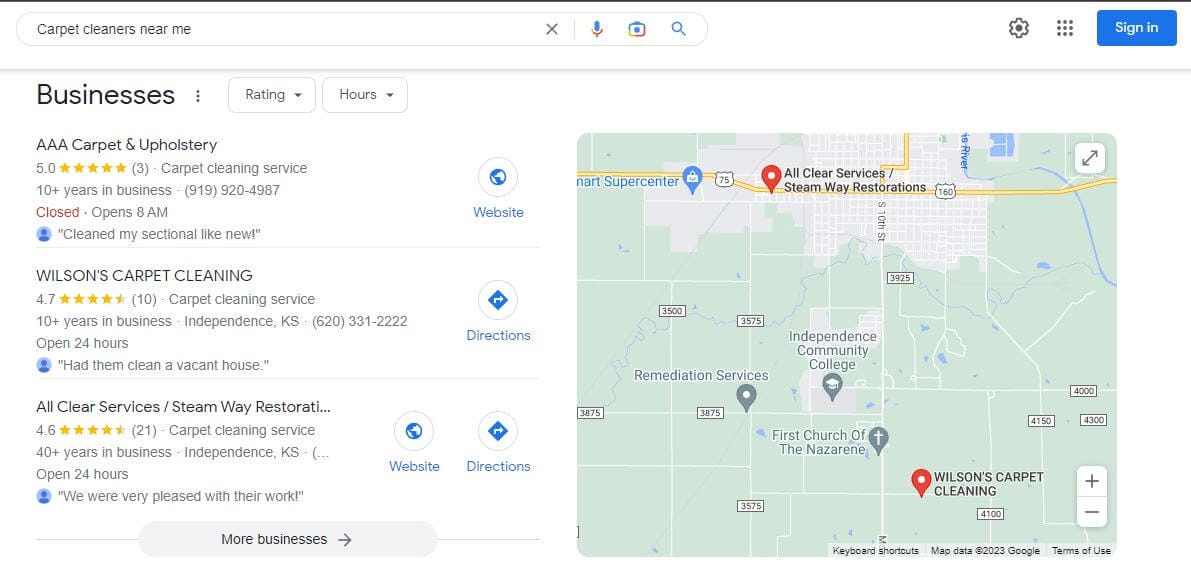Click the "Closed · Opens 8 AM" status text
This screenshot has width=1191, height=579.
(x=102, y=212)
